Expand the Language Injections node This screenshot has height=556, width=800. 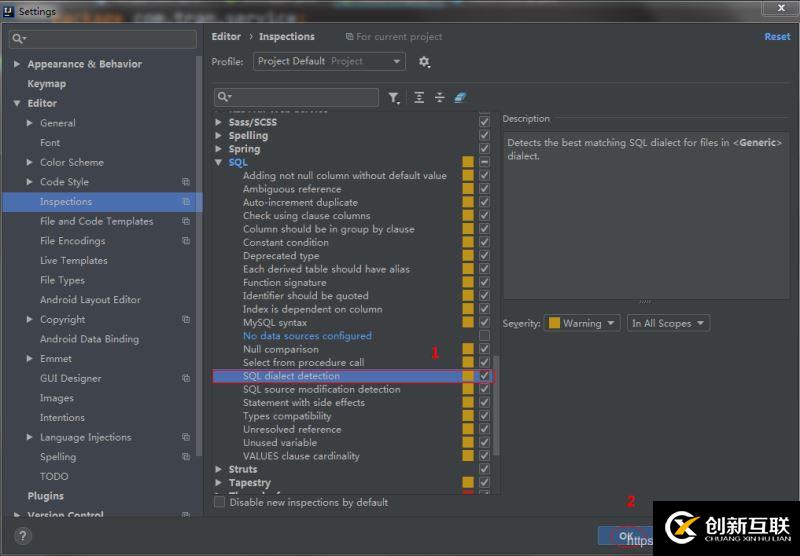[x=30, y=437]
